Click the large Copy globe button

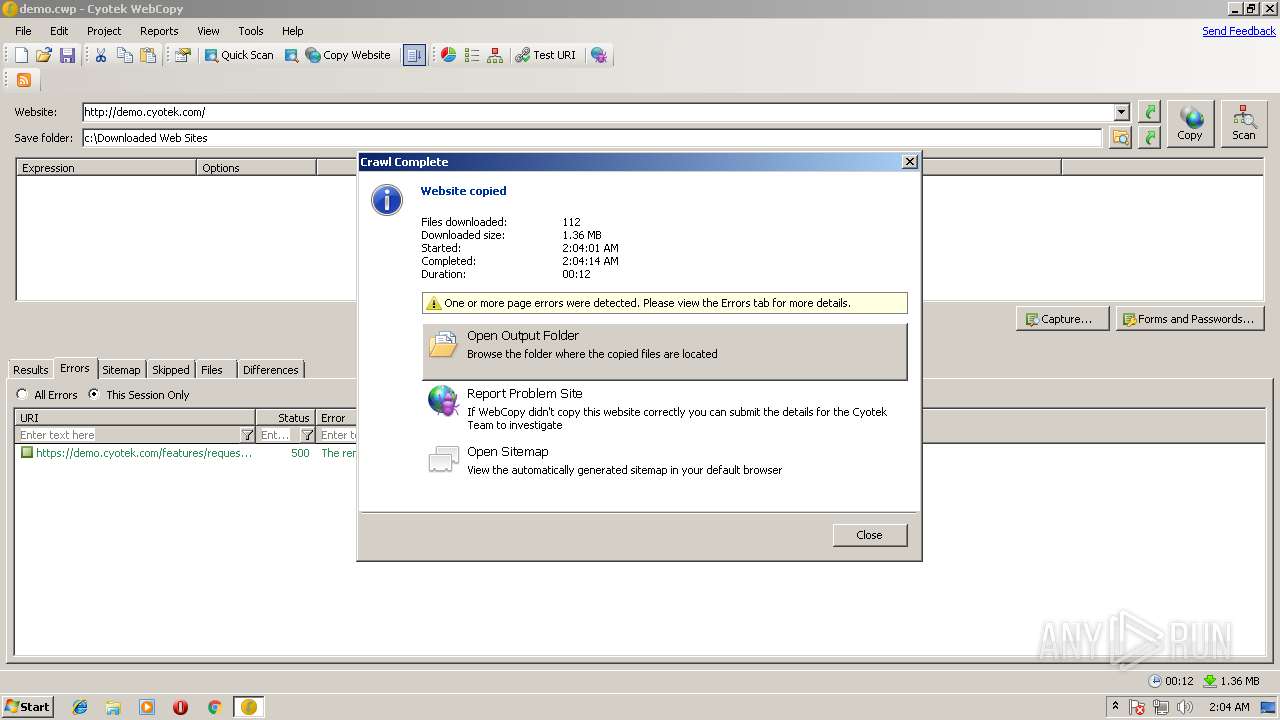[x=1190, y=124]
